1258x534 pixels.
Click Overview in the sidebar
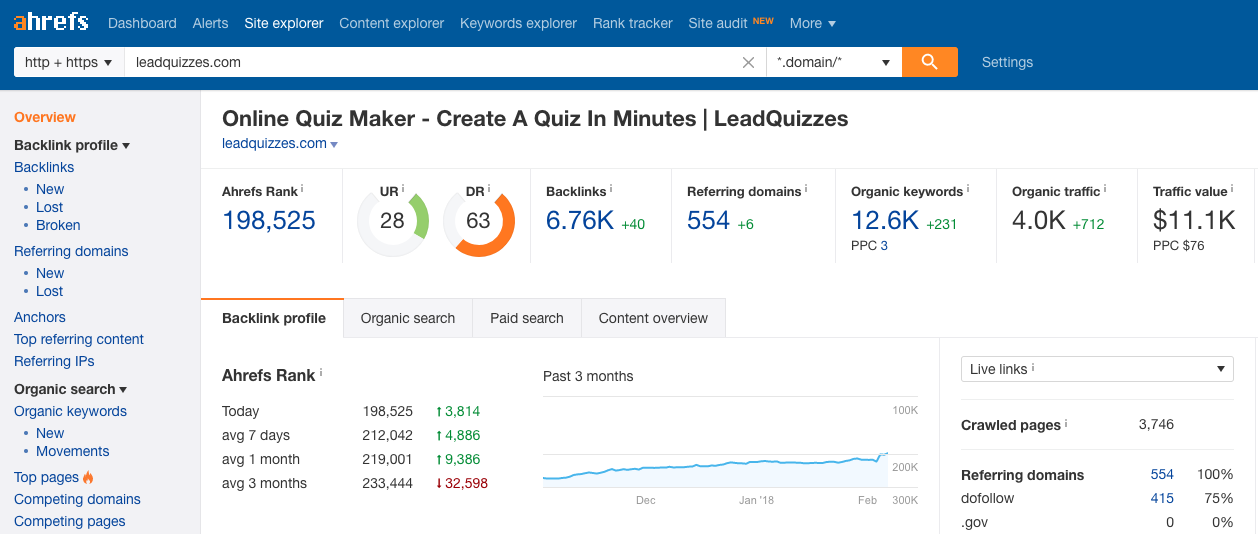(x=45, y=117)
